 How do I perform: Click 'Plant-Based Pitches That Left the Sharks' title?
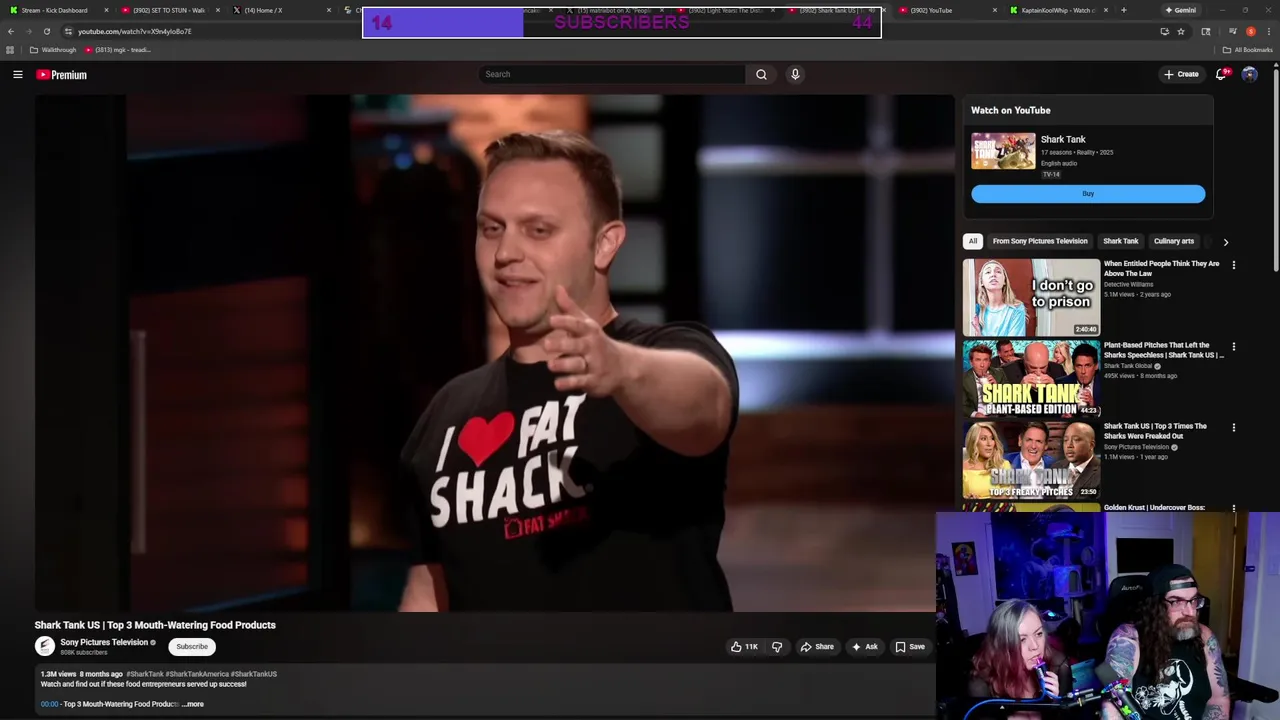(x=1163, y=350)
